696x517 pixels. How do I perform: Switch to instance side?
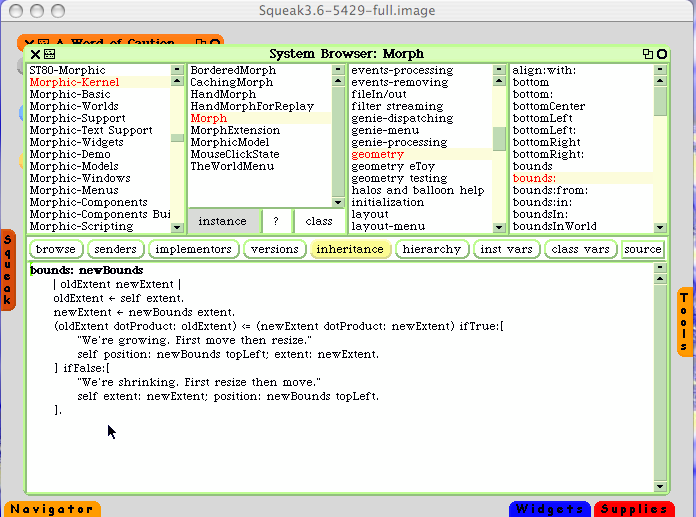pos(223,221)
